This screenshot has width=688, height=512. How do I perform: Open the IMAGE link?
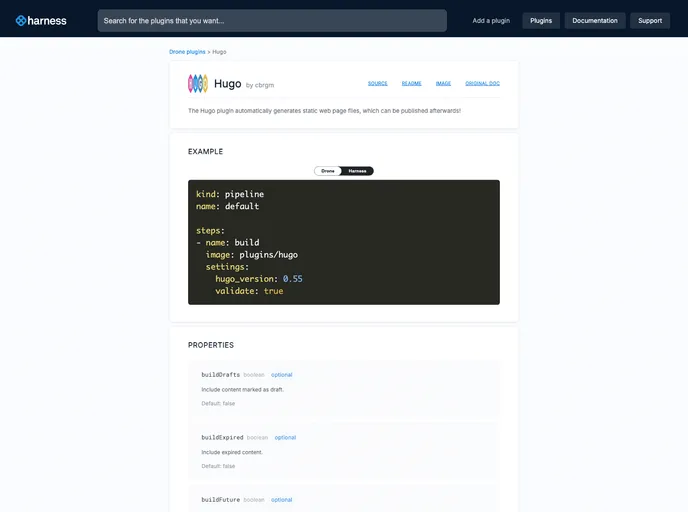[x=443, y=83]
